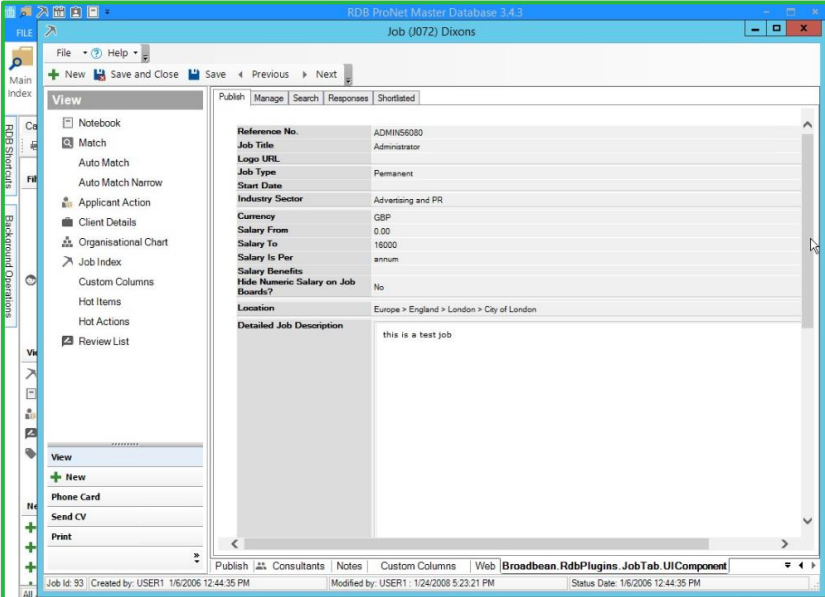
Task: Open the File dropdown in job window
Action: coord(71,53)
